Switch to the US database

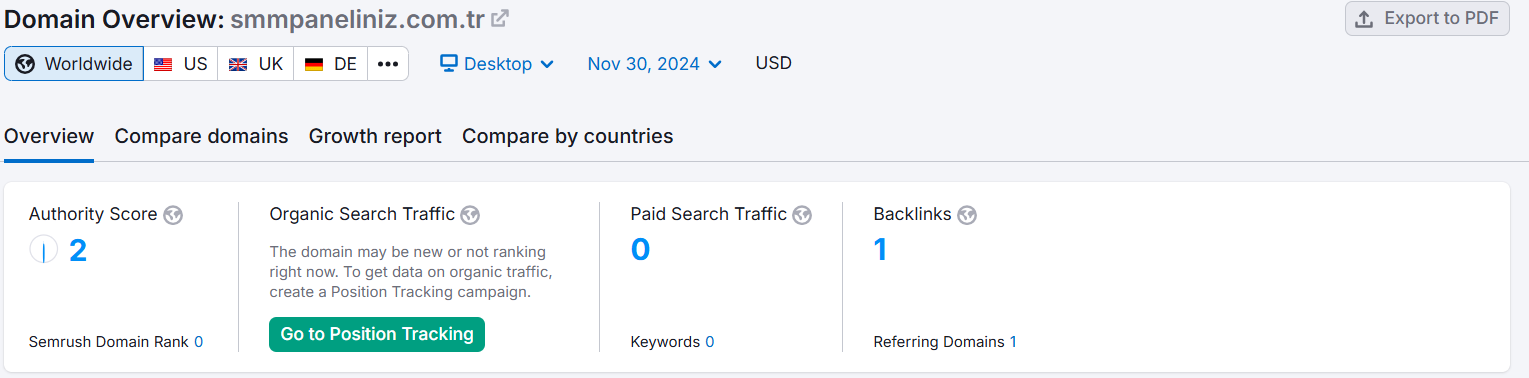(x=181, y=64)
